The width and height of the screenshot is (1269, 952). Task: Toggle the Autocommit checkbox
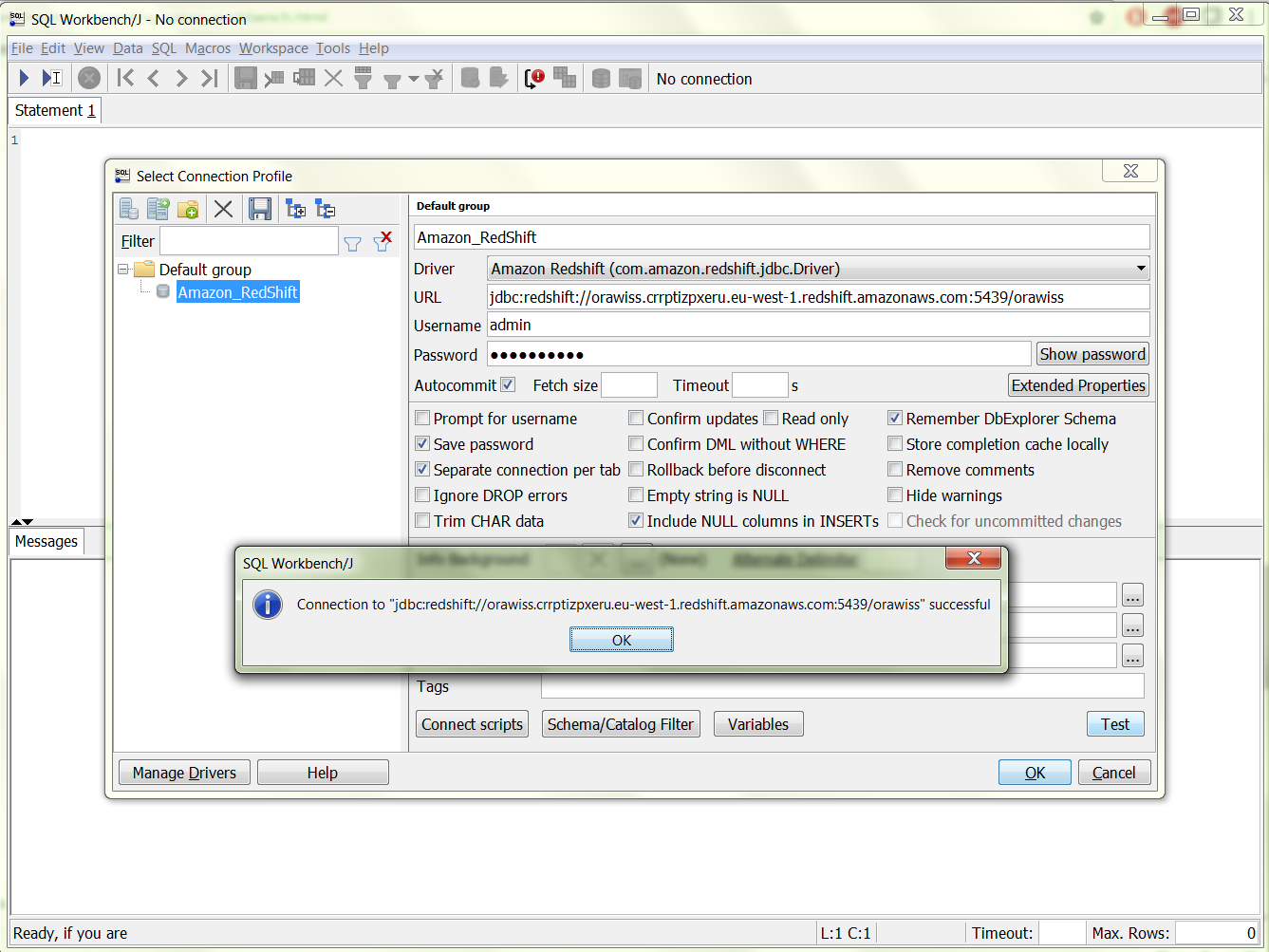coord(508,384)
